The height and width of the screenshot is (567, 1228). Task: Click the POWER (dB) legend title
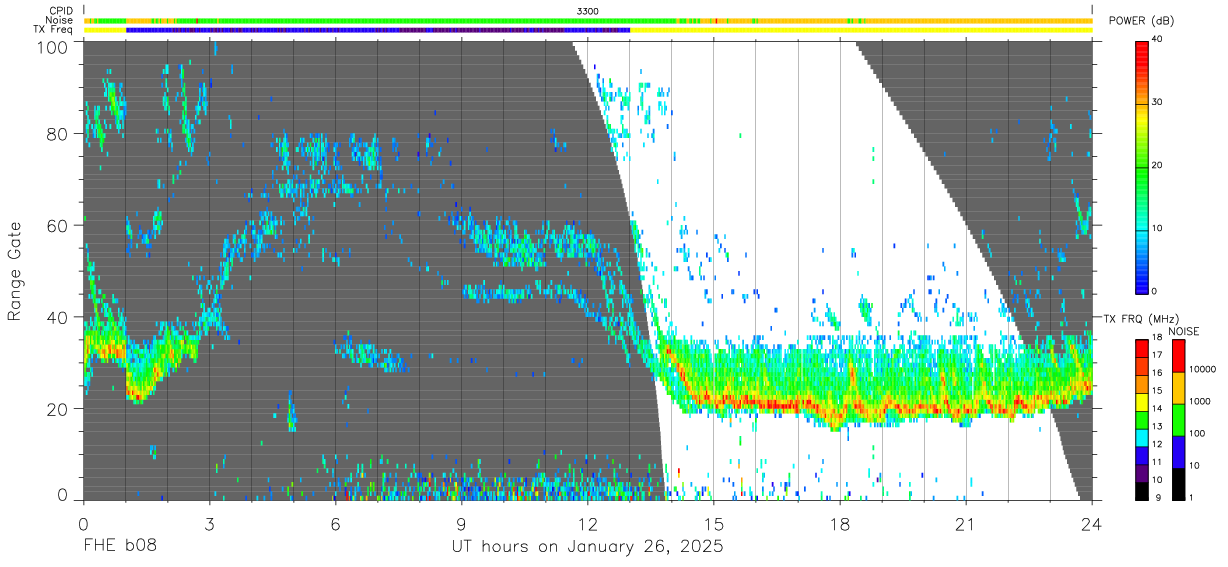point(1142,20)
